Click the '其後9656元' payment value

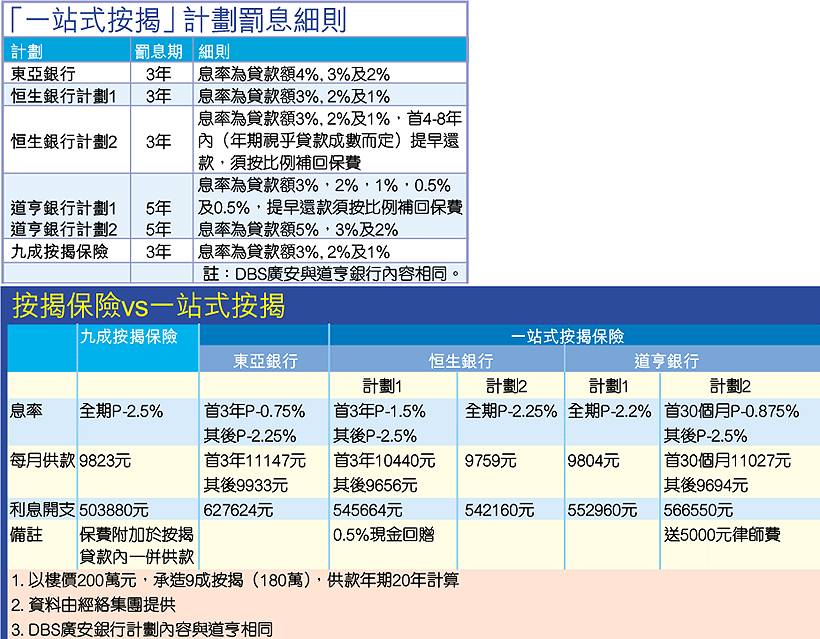[375, 485]
